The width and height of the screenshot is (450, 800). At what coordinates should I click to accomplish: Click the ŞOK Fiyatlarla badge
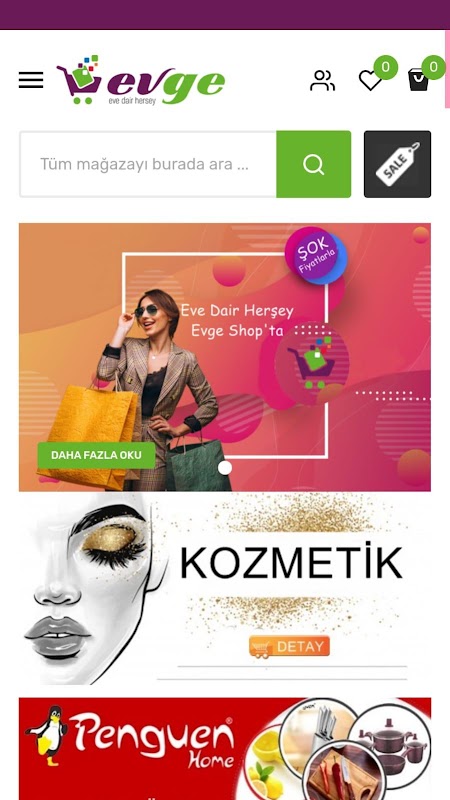[316, 255]
